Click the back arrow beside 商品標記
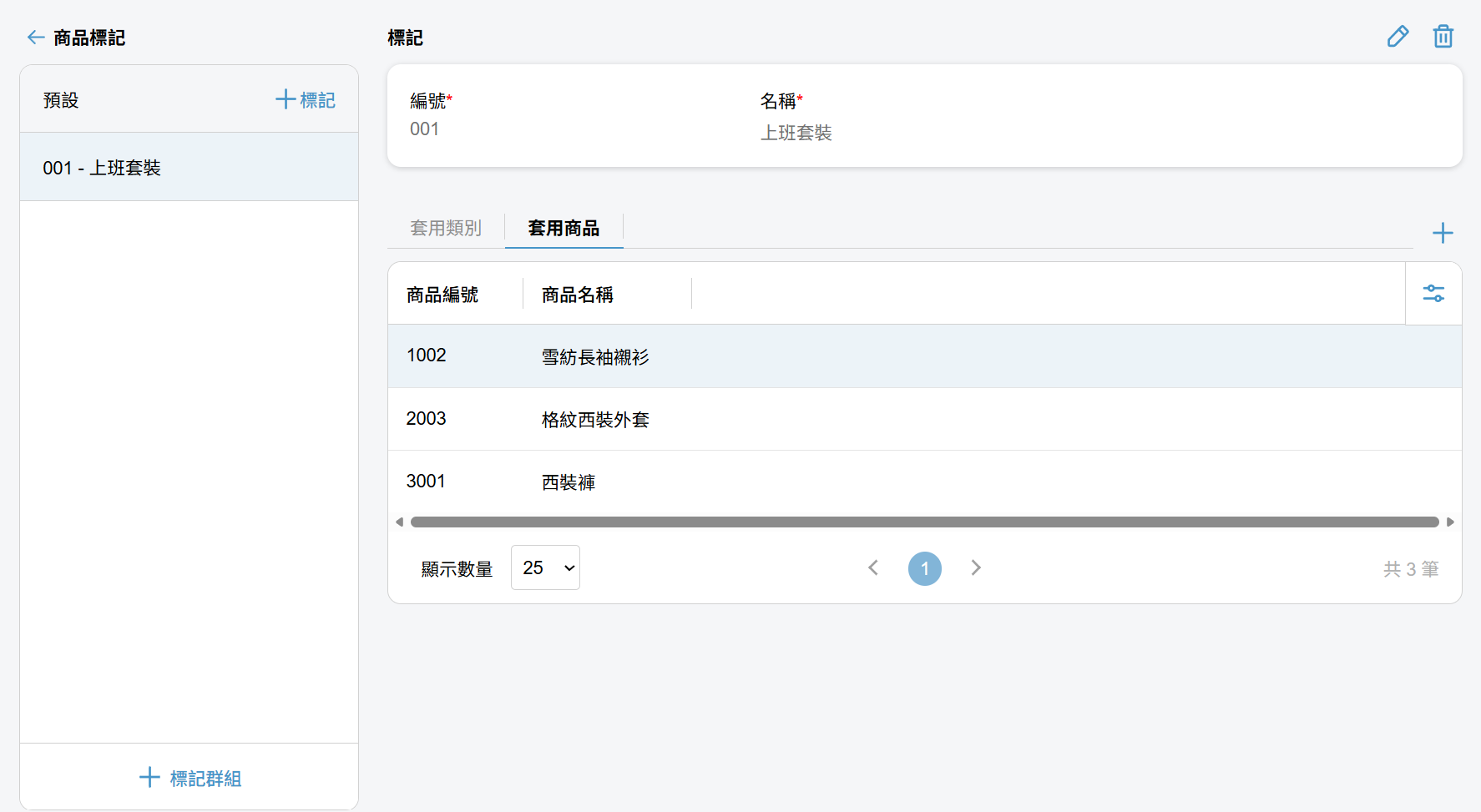1481x812 pixels. coord(36,38)
